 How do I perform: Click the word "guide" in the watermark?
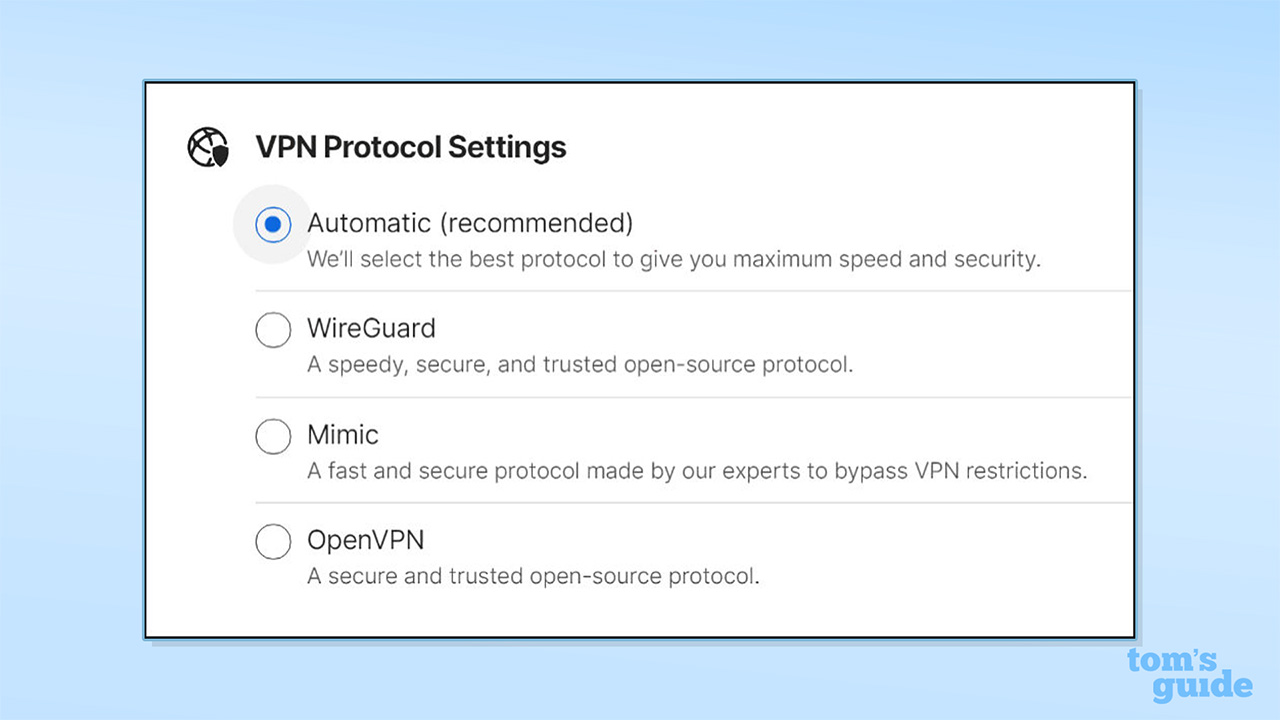[x=1201, y=687]
